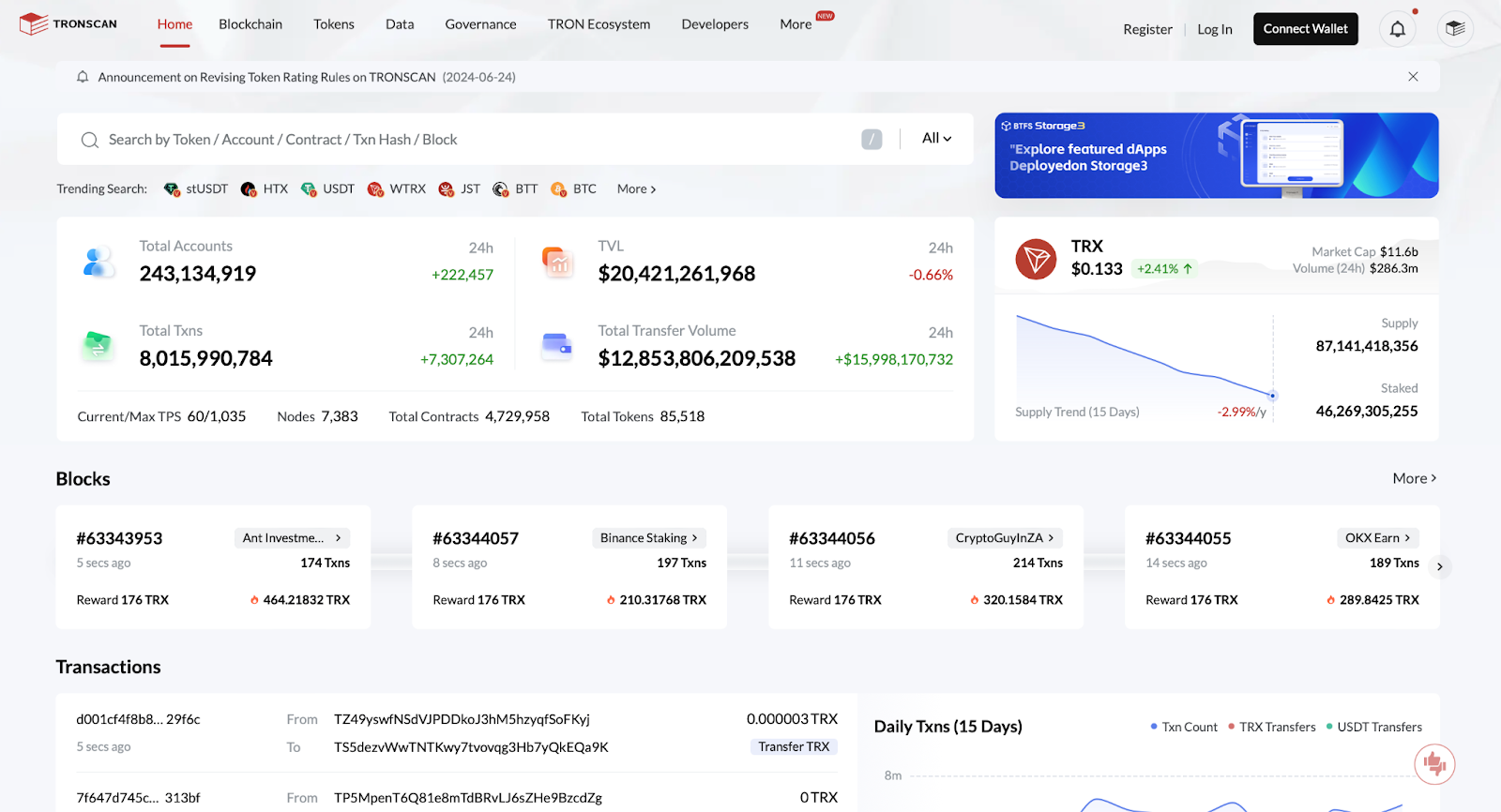1501x812 pixels.
Task: Click the stacked-layers icon beside the bell
Action: click(x=1455, y=29)
